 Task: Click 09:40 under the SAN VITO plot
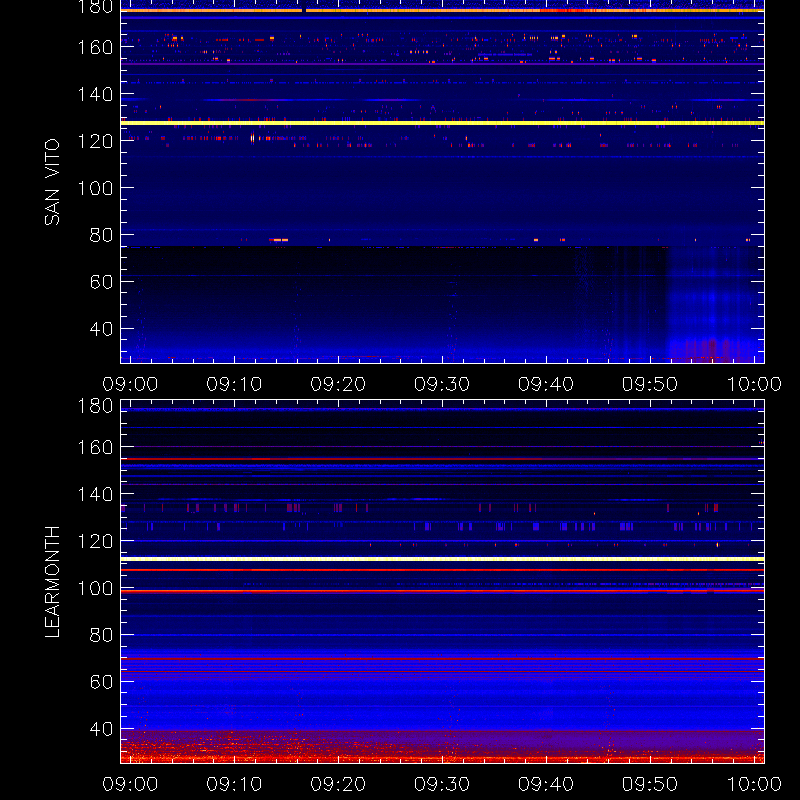pos(546,384)
